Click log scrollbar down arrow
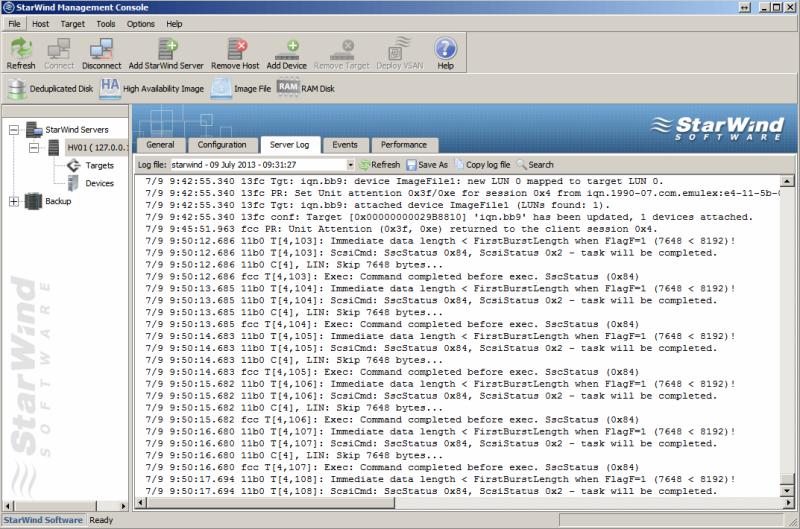800x529 pixels. pos(788,491)
